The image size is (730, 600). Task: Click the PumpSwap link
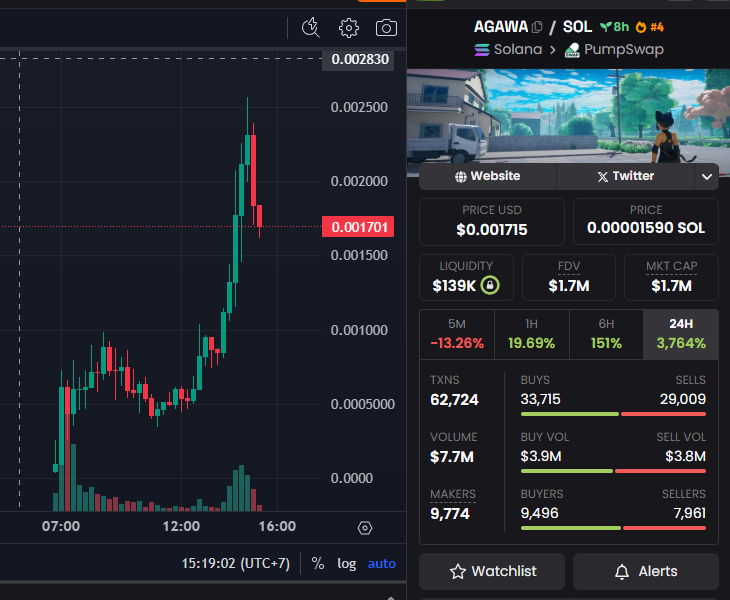(614, 49)
